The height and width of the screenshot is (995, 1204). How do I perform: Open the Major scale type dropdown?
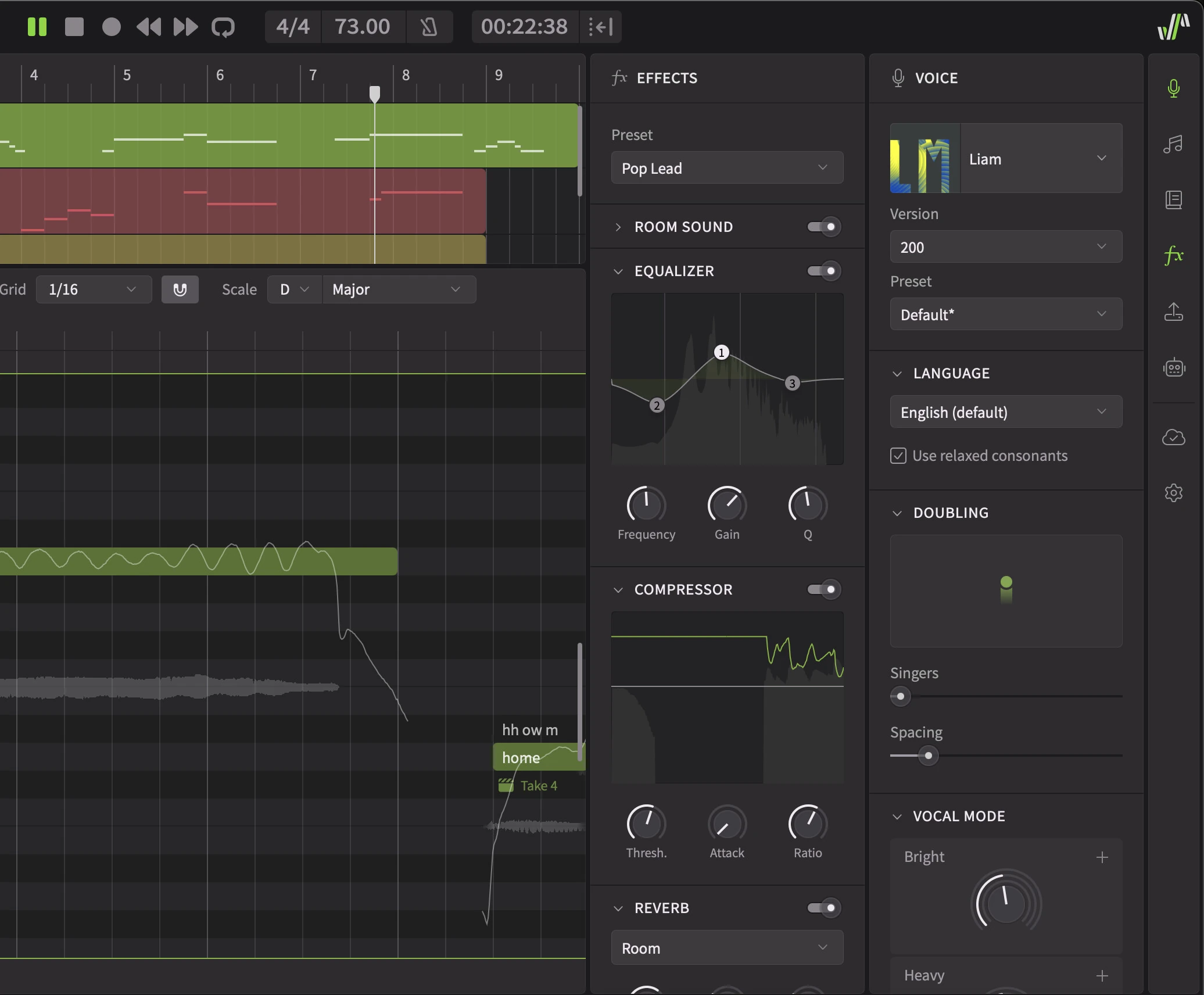(399, 289)
